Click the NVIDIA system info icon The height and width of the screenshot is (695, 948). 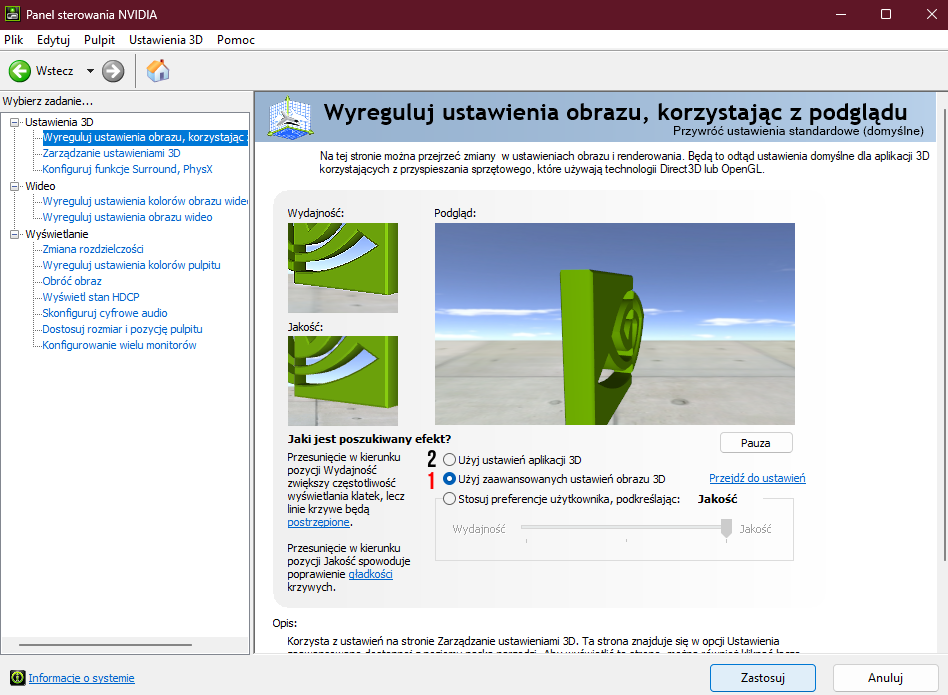(18, 677)
